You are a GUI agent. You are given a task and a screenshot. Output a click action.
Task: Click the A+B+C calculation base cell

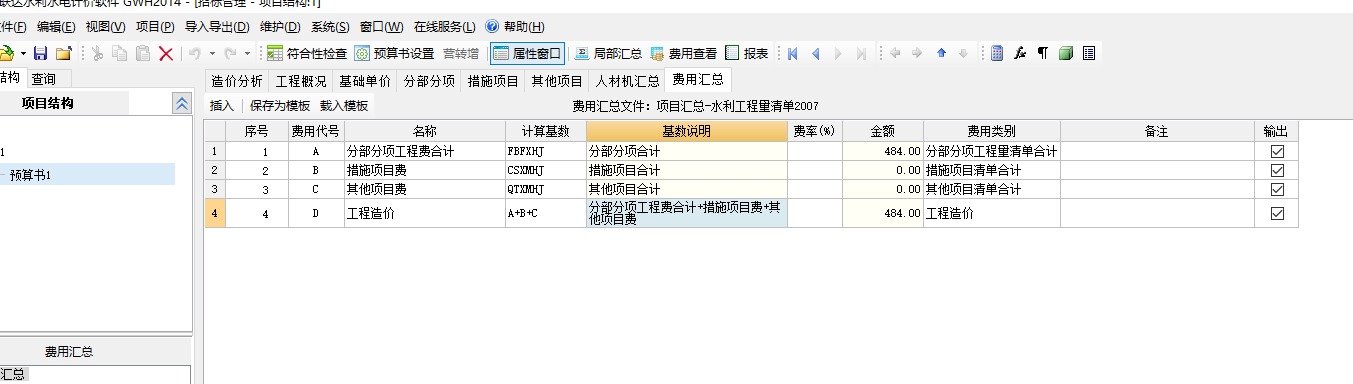(545, 213)
